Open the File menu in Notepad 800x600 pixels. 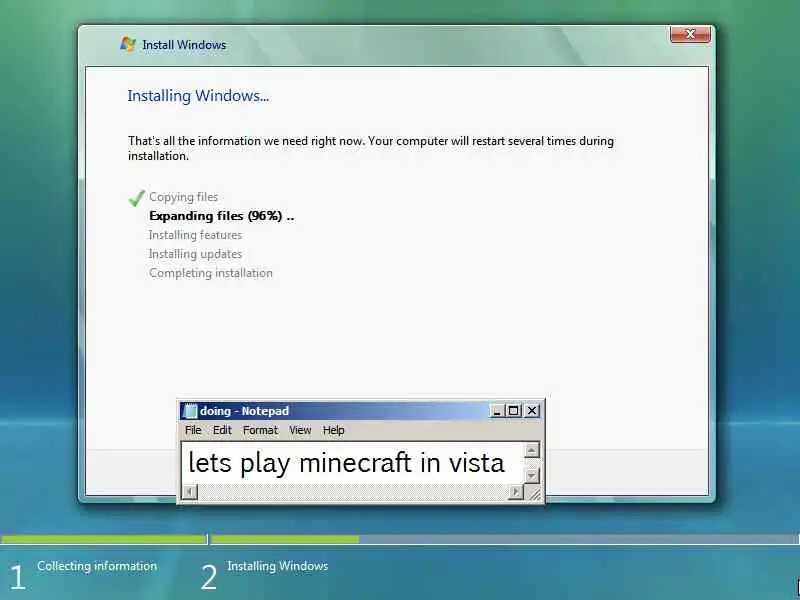[x=193, y=430]
